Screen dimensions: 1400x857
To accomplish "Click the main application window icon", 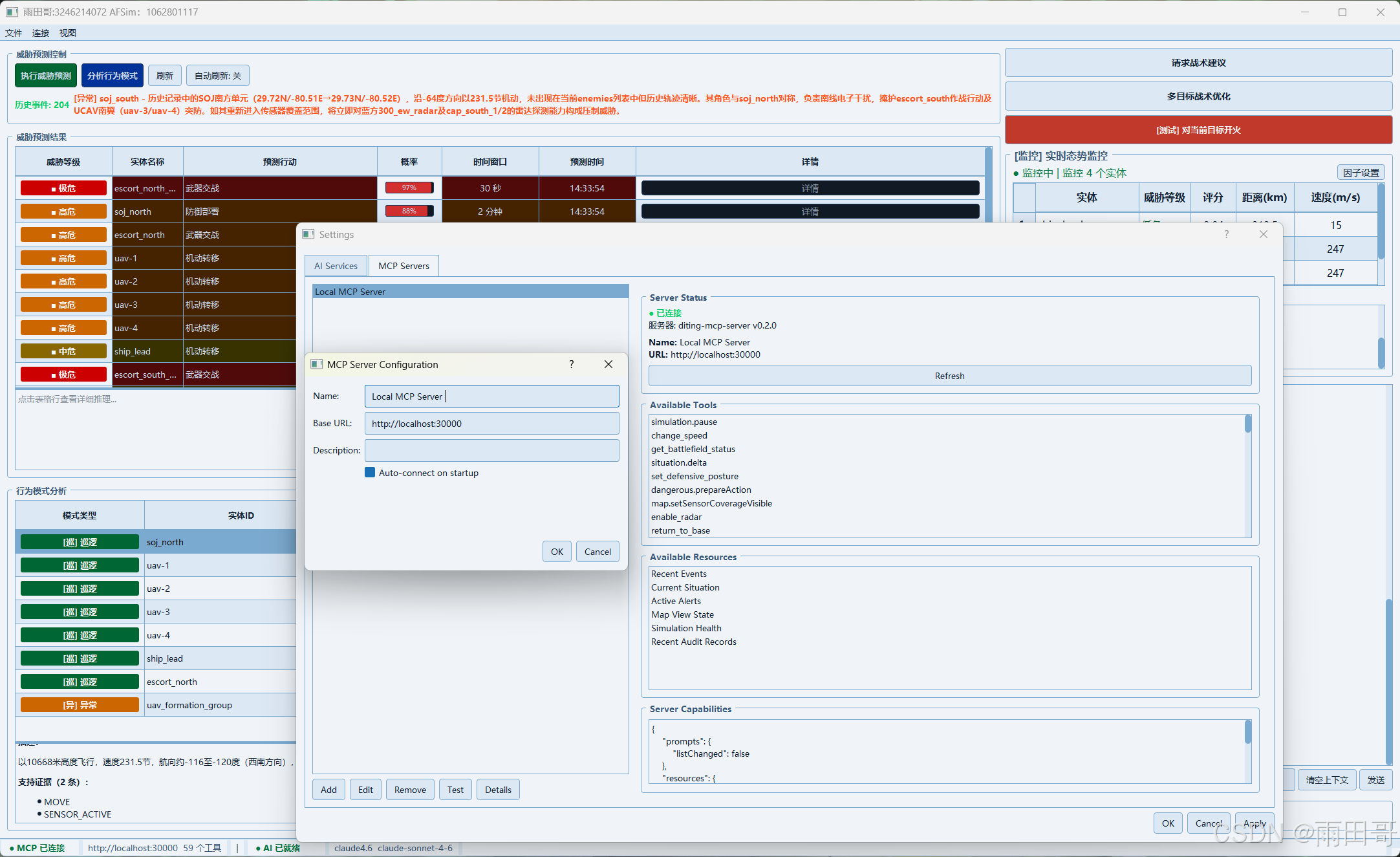I will coord(12,12).
